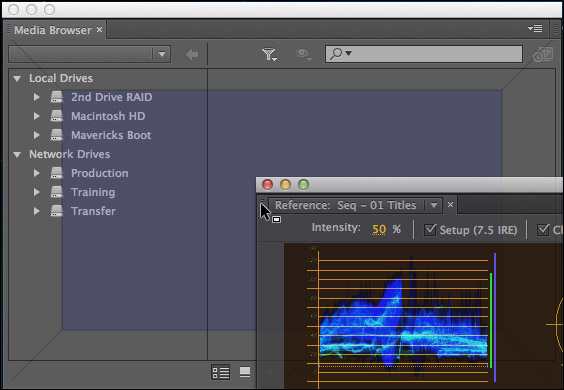Click the green zoom button on floating window
Screen dimensions: 564x390
coord(303,185)
